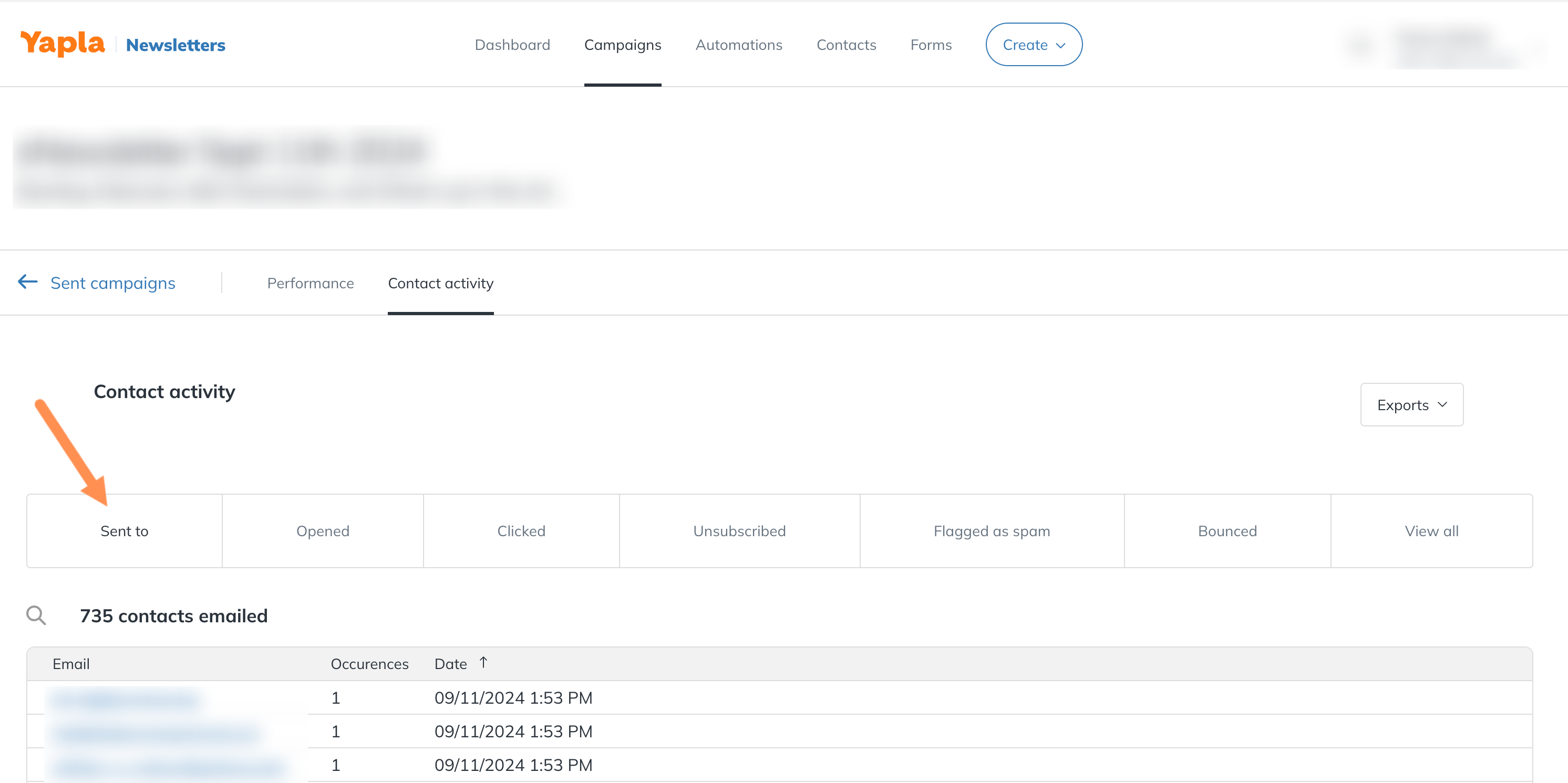Select the Bounced filter tab

coord(1226,530)
